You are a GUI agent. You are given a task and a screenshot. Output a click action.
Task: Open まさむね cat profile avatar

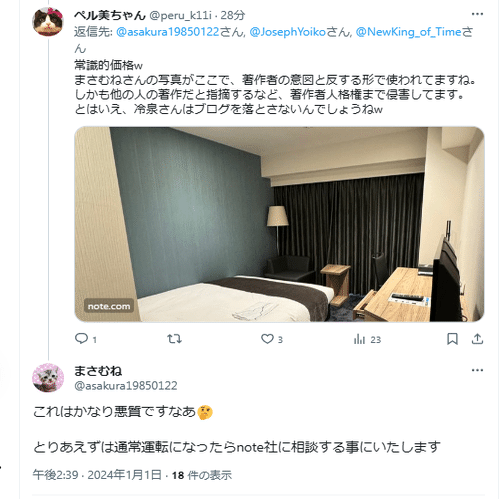tap(48, 378)
